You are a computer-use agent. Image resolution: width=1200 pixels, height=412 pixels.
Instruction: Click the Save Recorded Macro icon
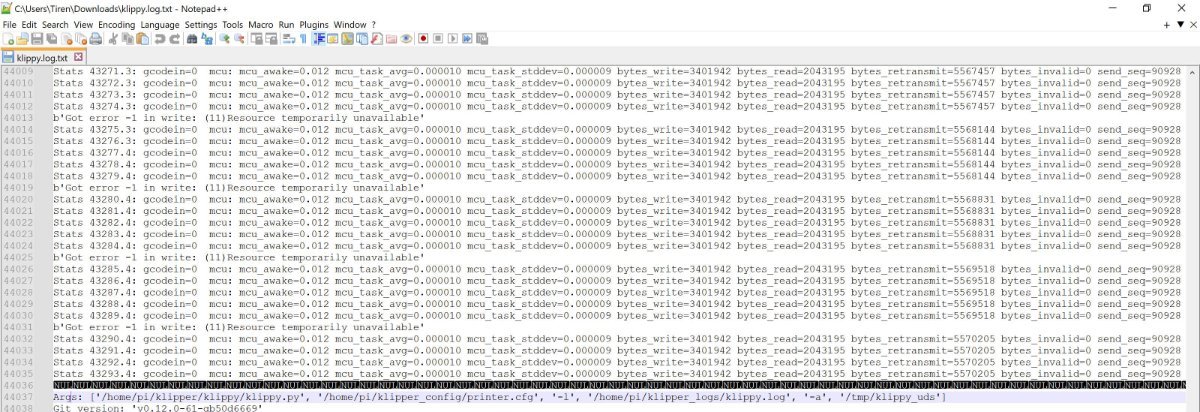[x=482, y=39]
